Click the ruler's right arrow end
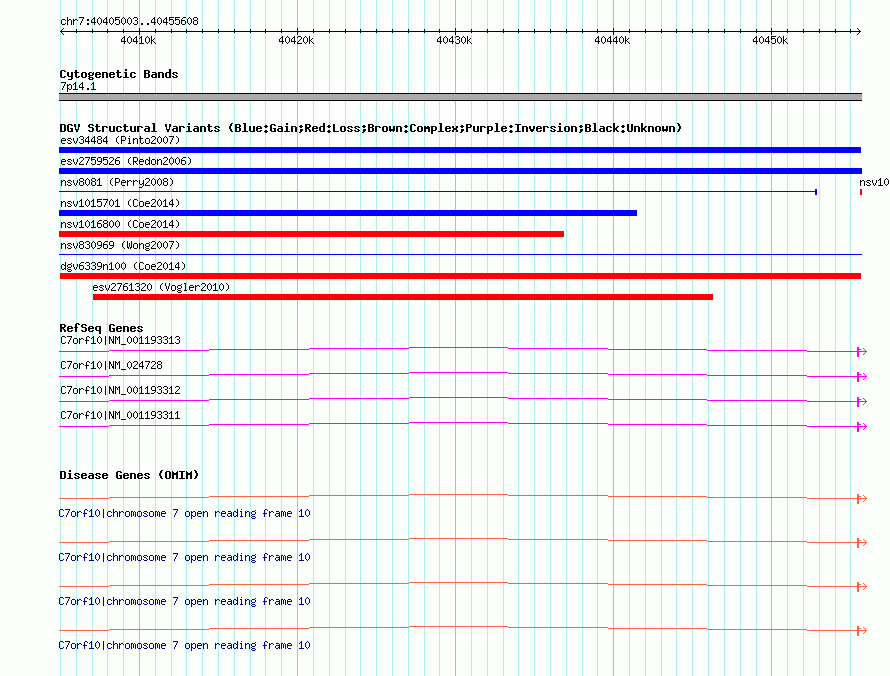 pos(858,32)
